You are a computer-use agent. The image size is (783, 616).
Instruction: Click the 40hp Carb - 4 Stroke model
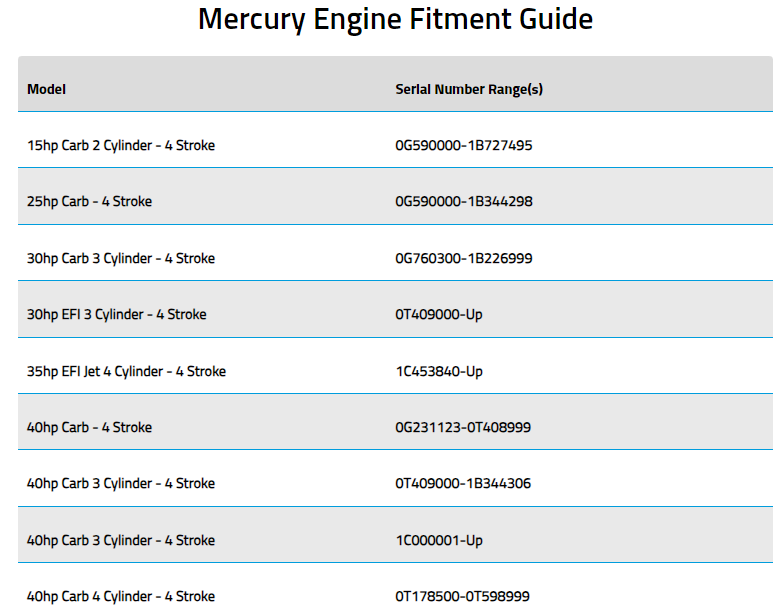click(x=89, y=427)
